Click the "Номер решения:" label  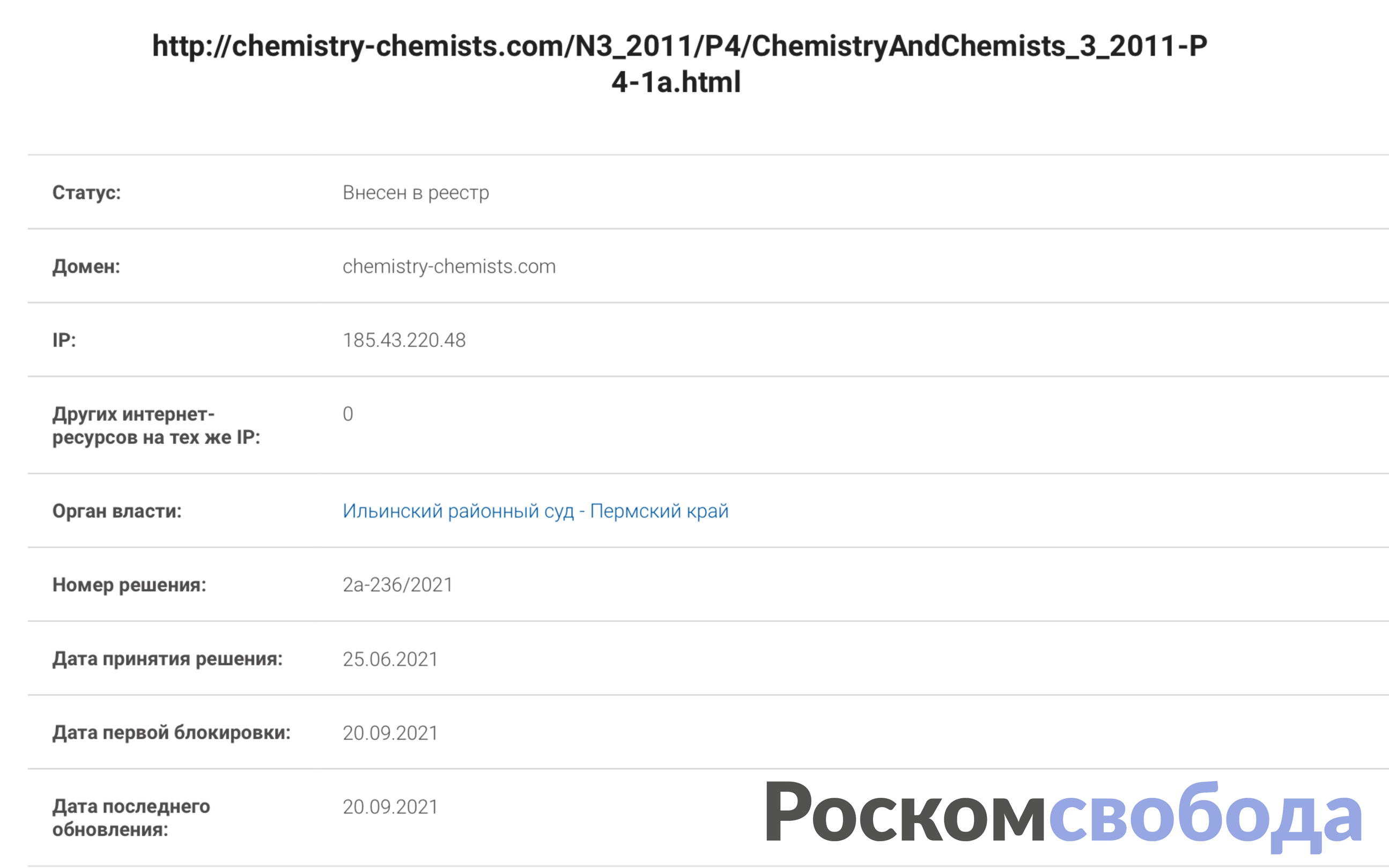click(x=129, y=585)
